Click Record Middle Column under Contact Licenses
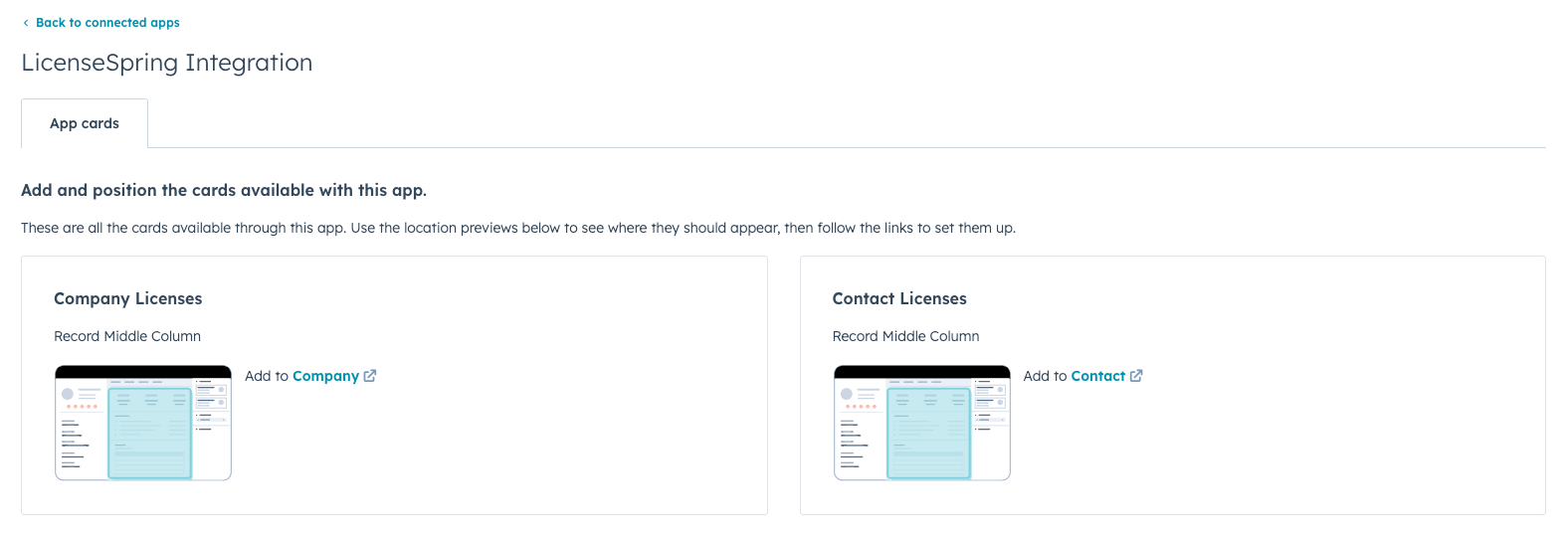The image size is (1568, 537). point(905,336)
